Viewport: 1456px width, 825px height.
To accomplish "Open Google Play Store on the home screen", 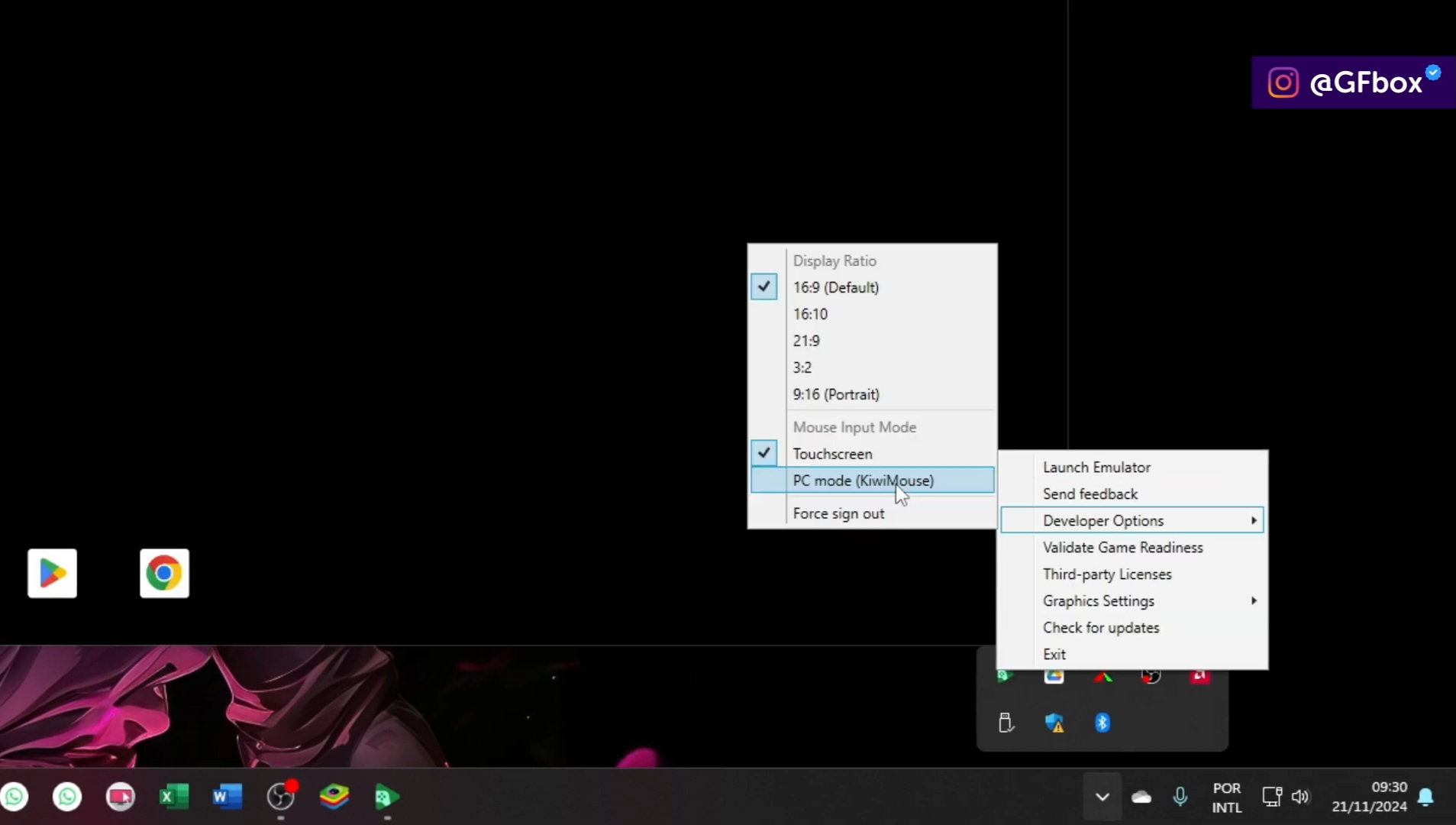I will (x=51, y=573).
